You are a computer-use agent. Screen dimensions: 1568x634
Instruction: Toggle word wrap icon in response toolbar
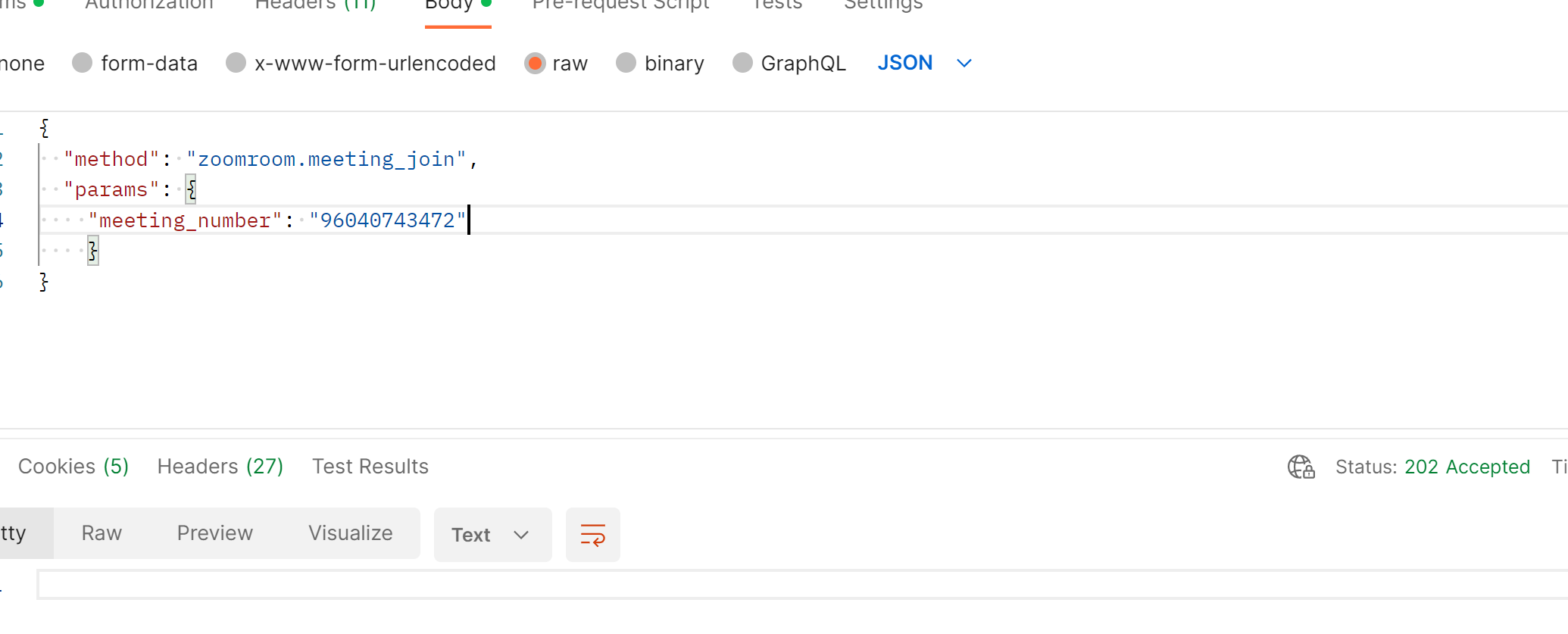(592, 535)
